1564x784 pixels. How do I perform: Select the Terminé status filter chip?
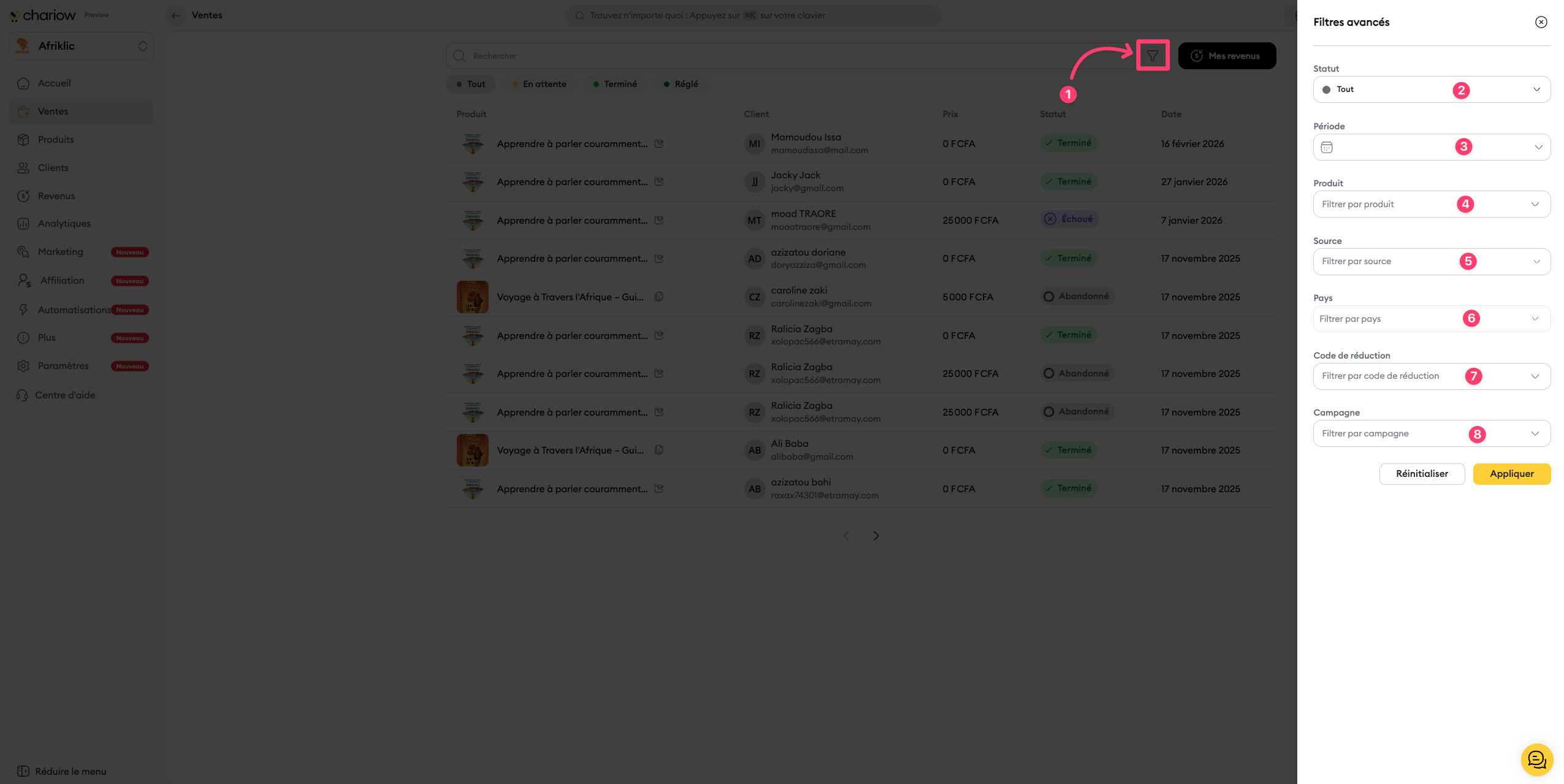coord(615,84)
